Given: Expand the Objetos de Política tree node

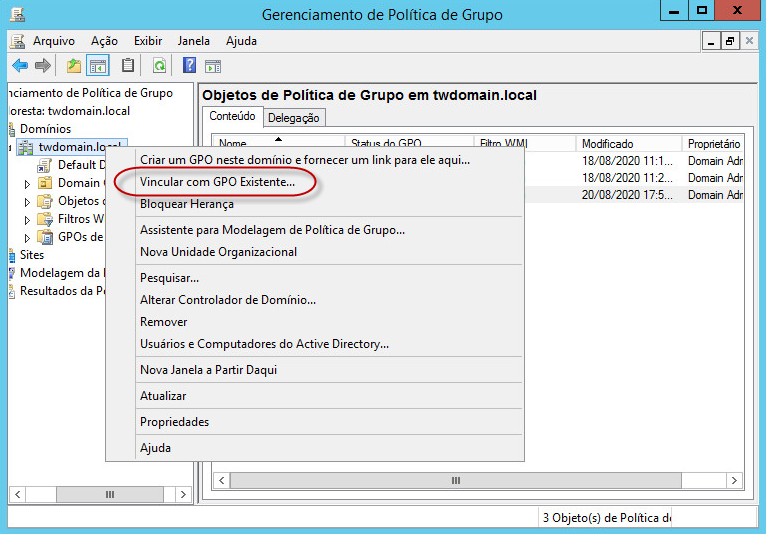Looking at the screenshot, I should [27, 202].
